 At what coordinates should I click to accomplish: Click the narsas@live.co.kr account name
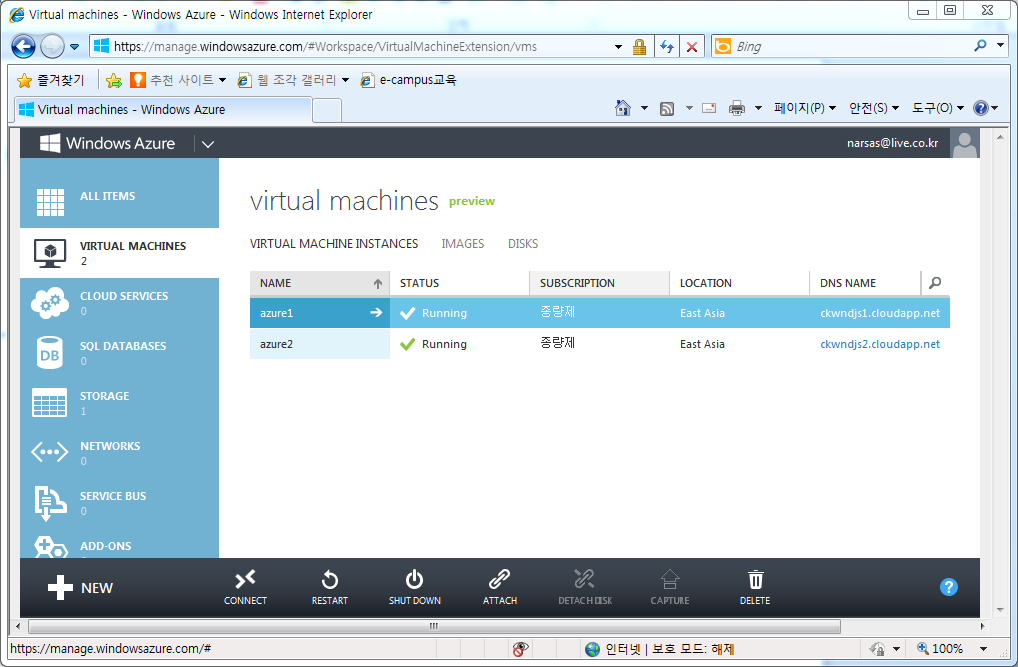892,143
